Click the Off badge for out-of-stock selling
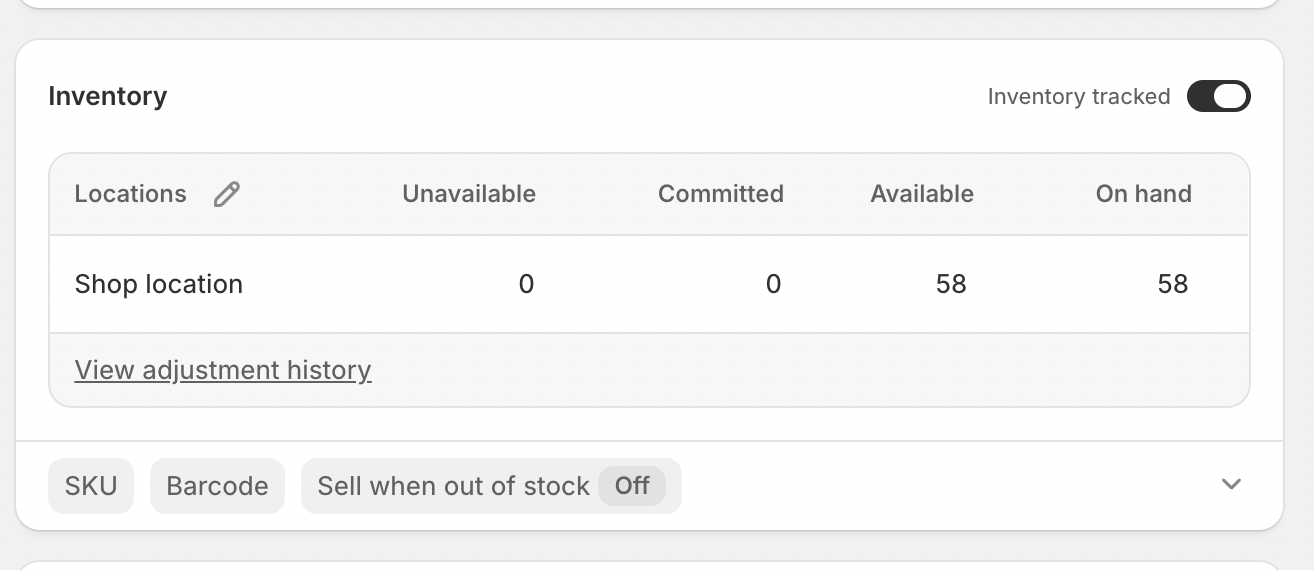This screenshot has height=570, width=1314. pos(632,486)
